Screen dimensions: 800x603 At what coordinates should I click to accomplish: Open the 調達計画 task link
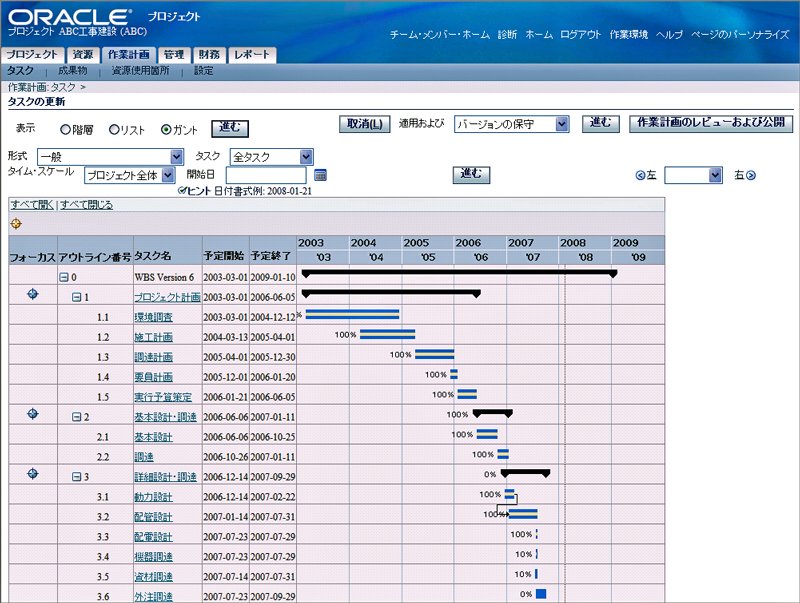(x=154, y=357)
